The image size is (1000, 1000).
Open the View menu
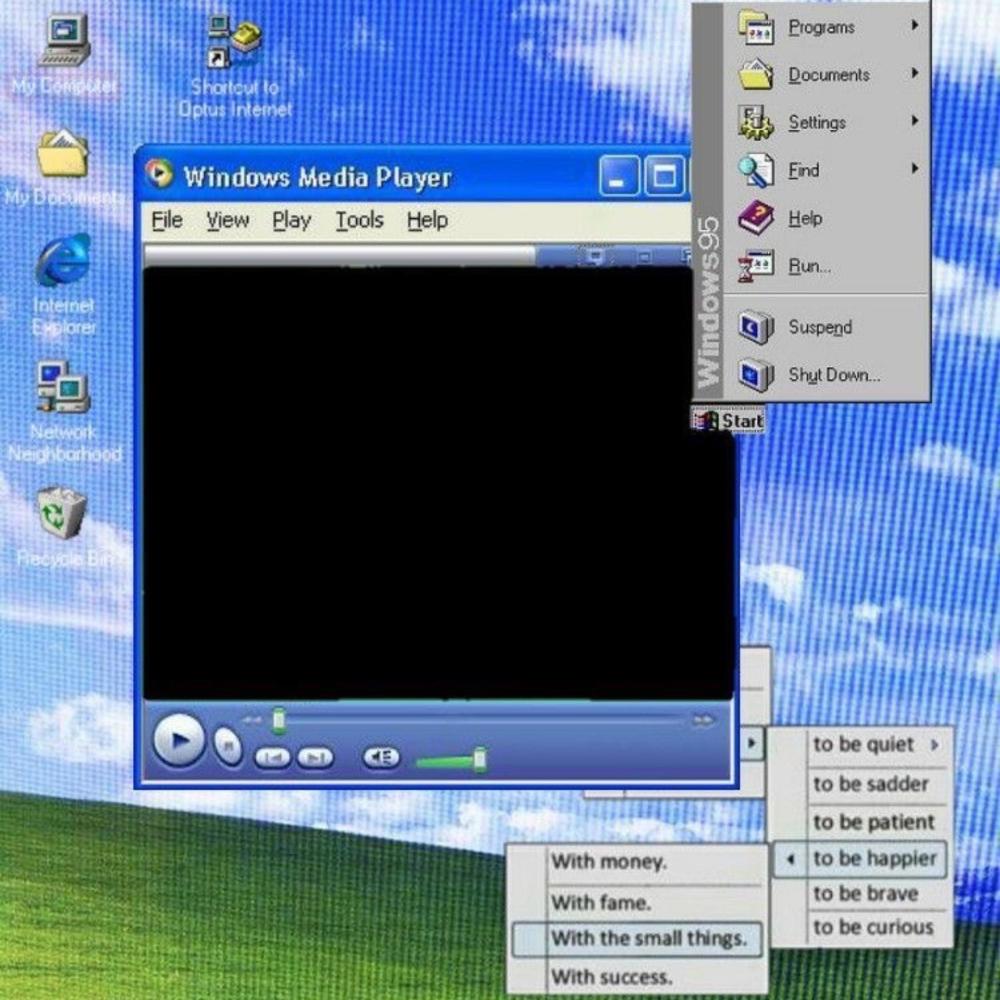(x=228, y=221)
